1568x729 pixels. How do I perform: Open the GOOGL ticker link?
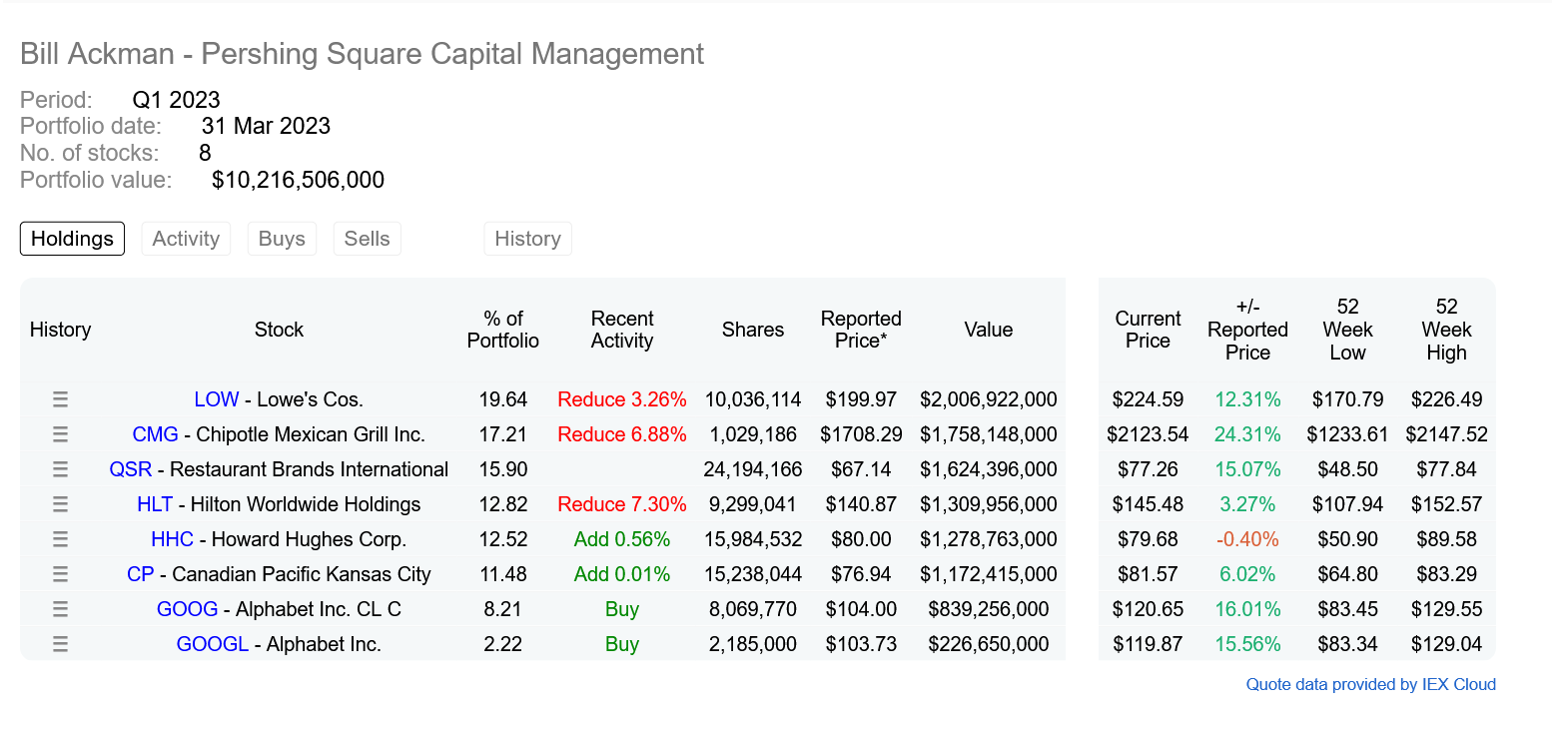(213, 644)
